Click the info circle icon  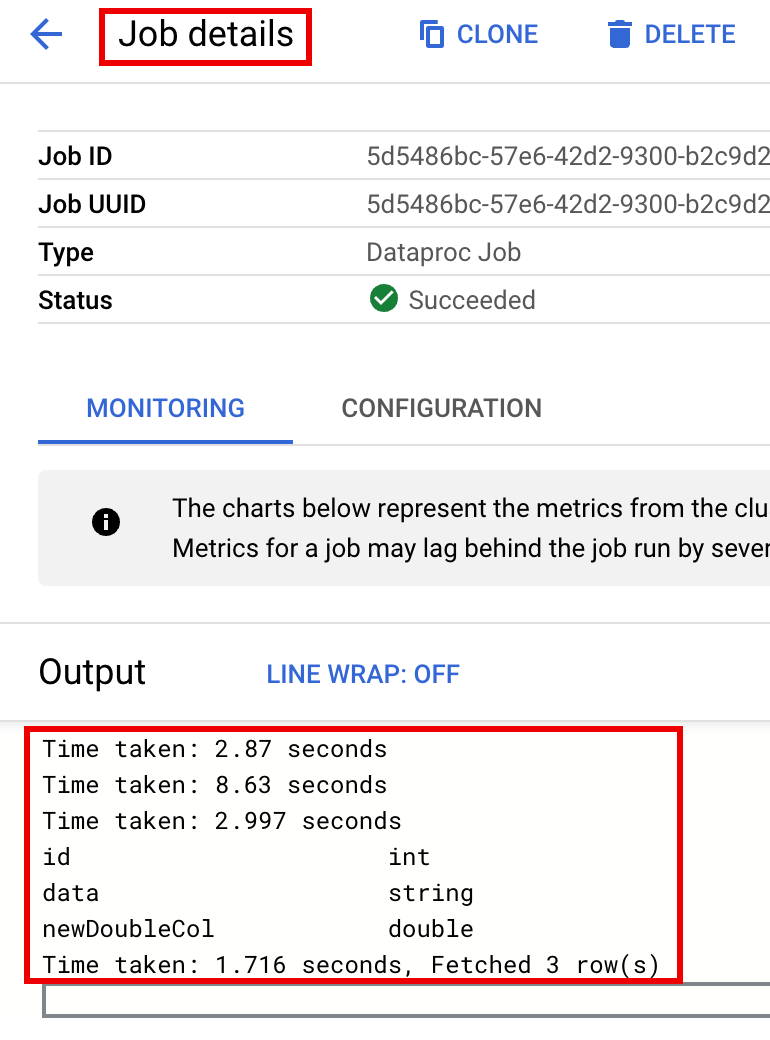point(106,522)
